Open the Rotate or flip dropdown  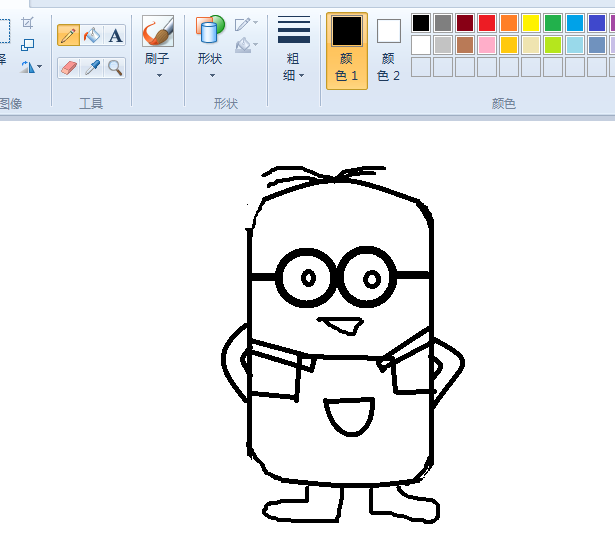pos(31,67)
